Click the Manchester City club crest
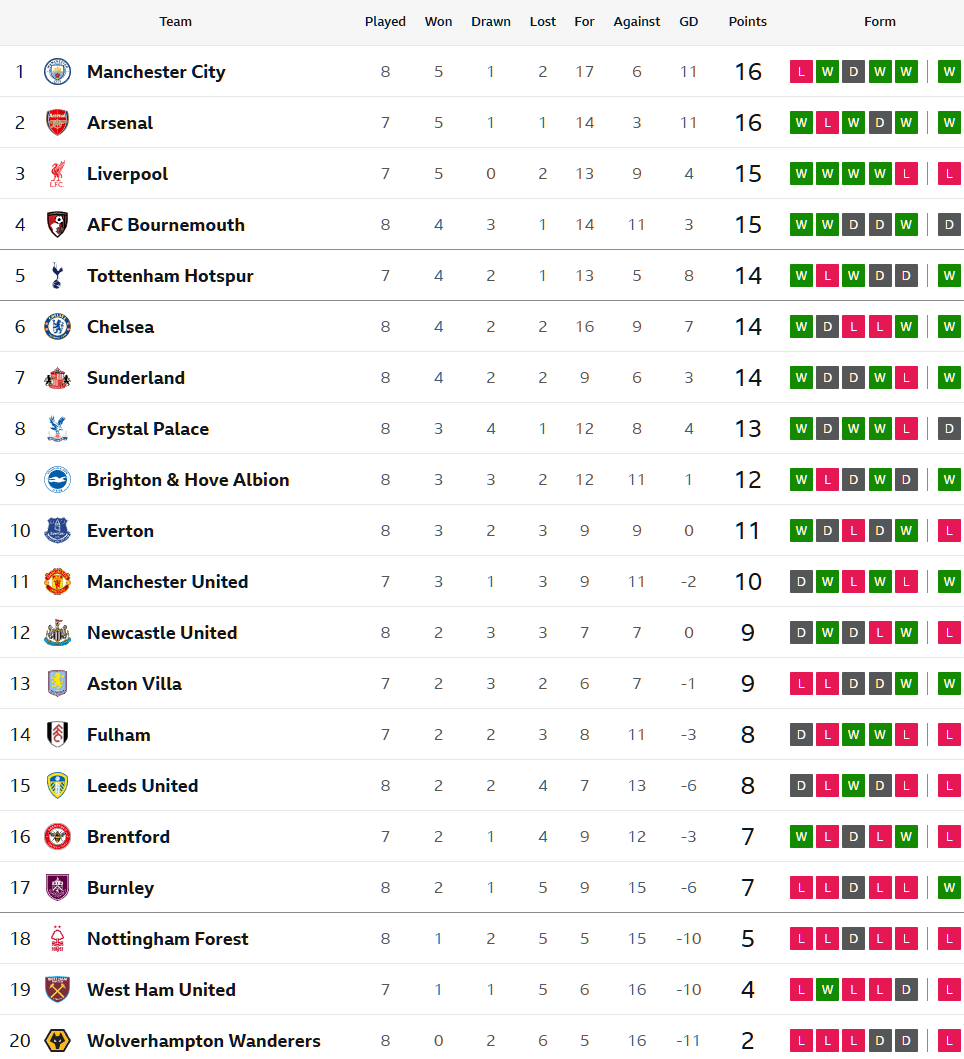 tap(58, 72)
